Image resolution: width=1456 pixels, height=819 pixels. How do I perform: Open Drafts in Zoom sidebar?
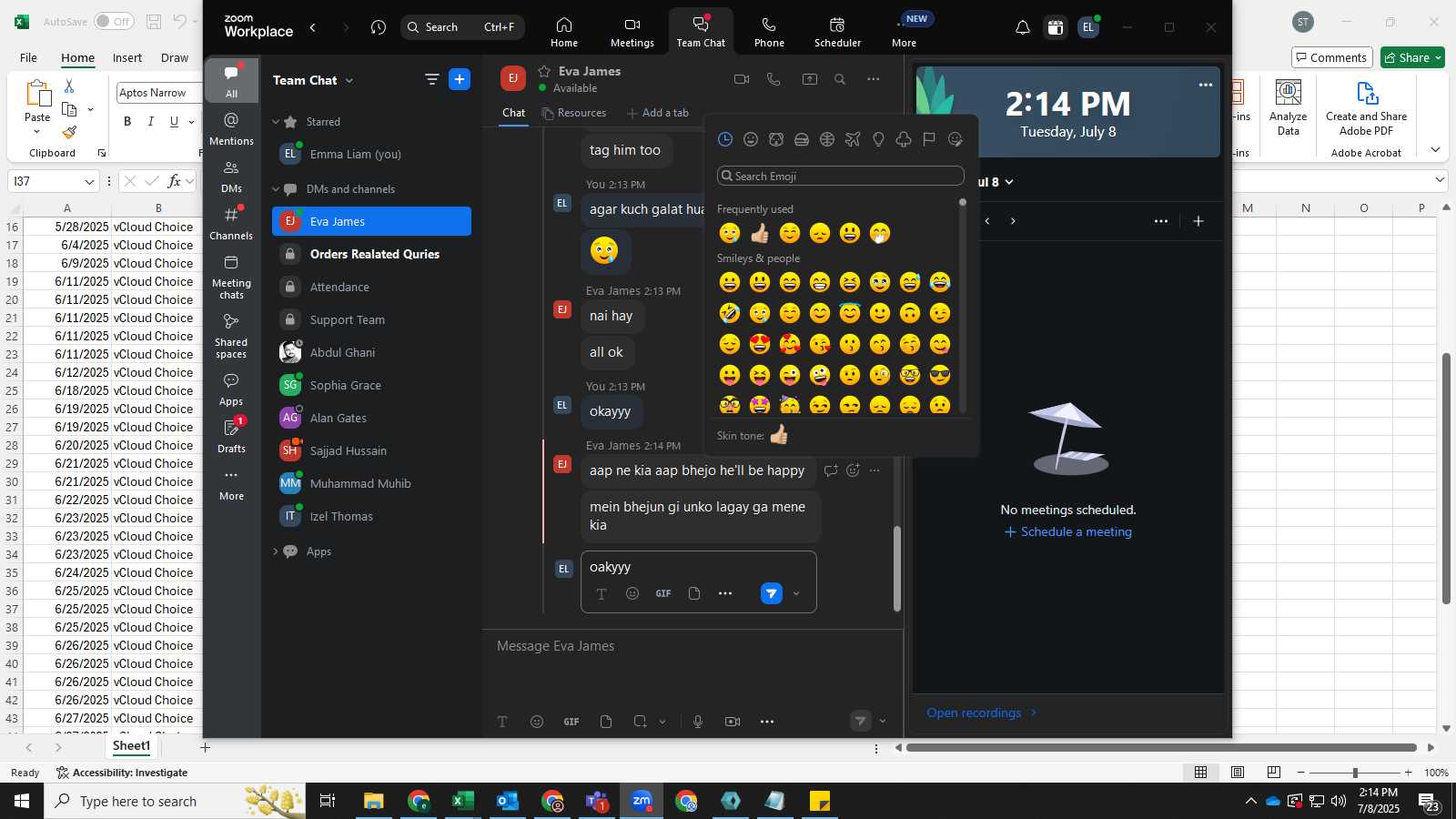pos(231,435)
